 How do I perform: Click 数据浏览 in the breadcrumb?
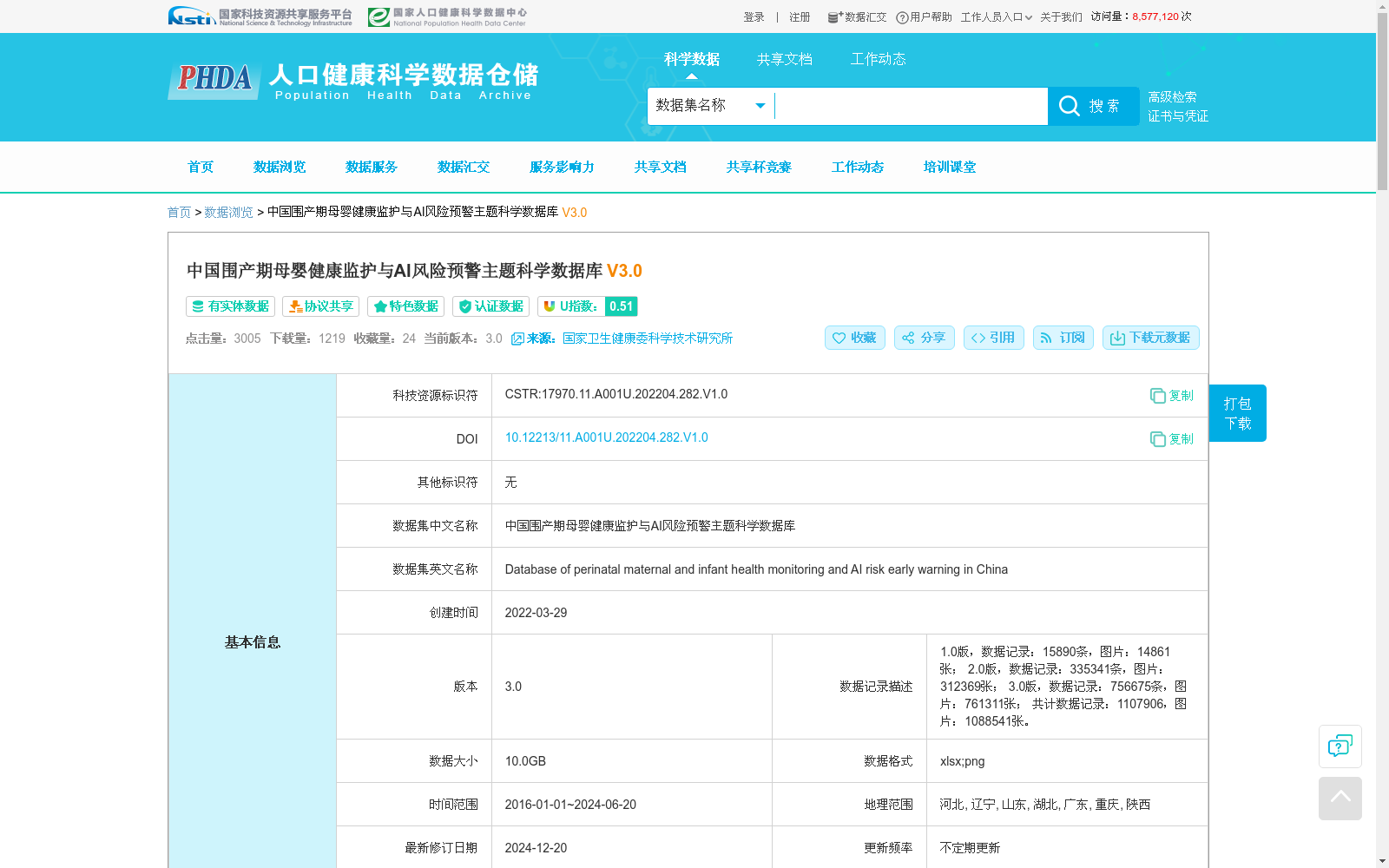(x=228, y=212)
